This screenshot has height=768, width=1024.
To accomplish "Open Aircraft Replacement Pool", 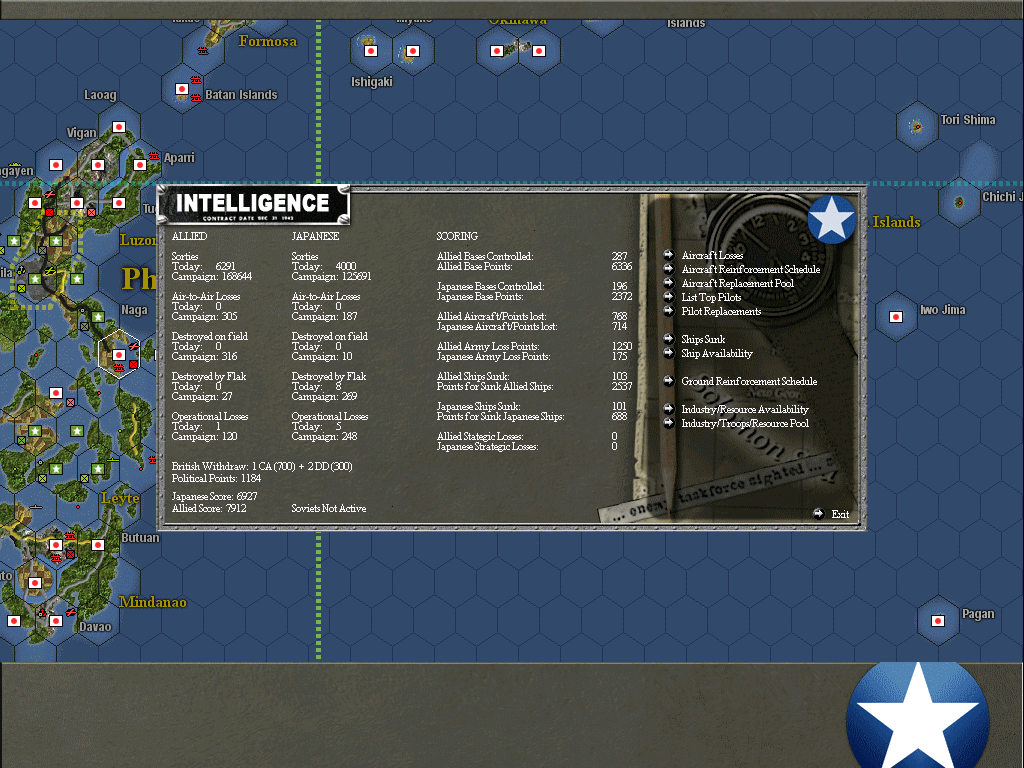I will pyautogui.click(x=737, y=283).
